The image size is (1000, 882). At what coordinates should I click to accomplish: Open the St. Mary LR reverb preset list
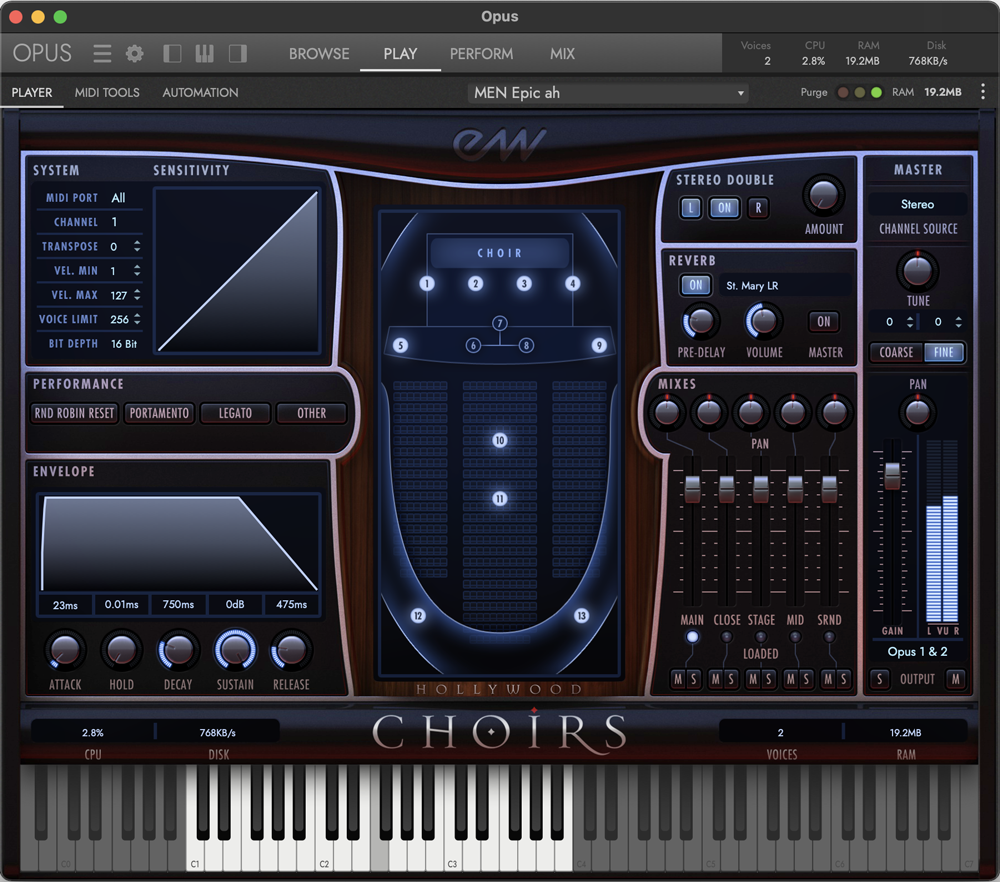[x=784, y=286]
